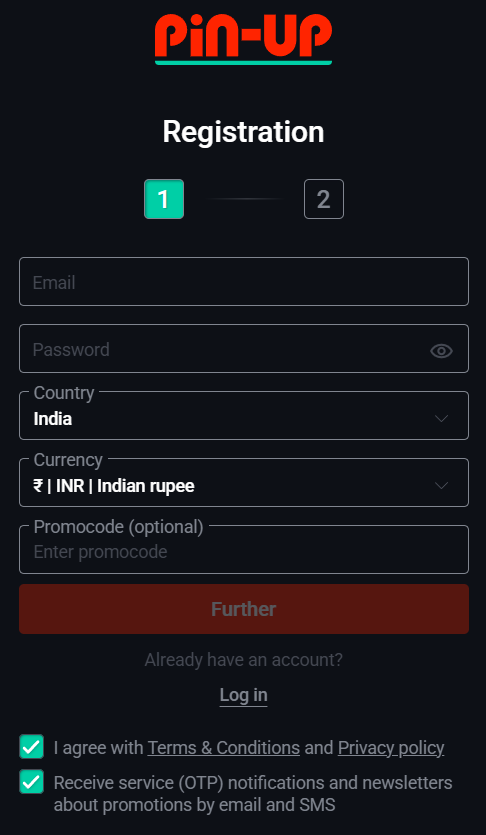Focus the Password input field
This screenshot has height=835, width=486.
244,349
